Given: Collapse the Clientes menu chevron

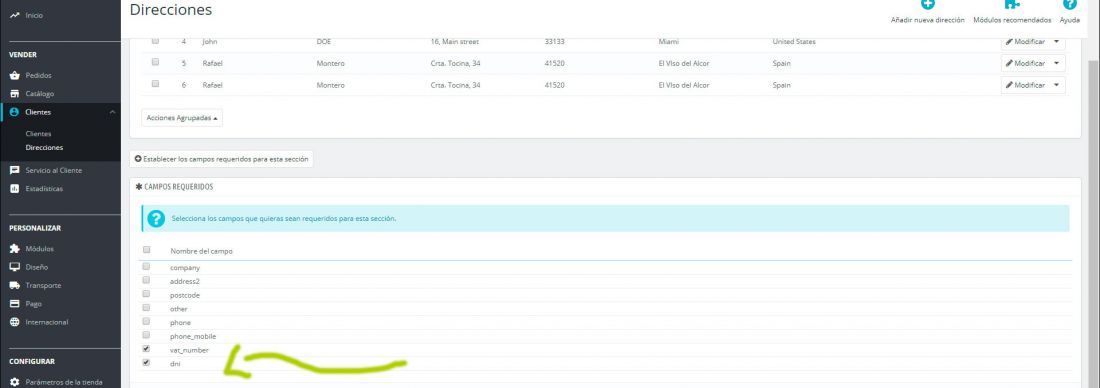Looking at the screenshot, I should (112, 112).
